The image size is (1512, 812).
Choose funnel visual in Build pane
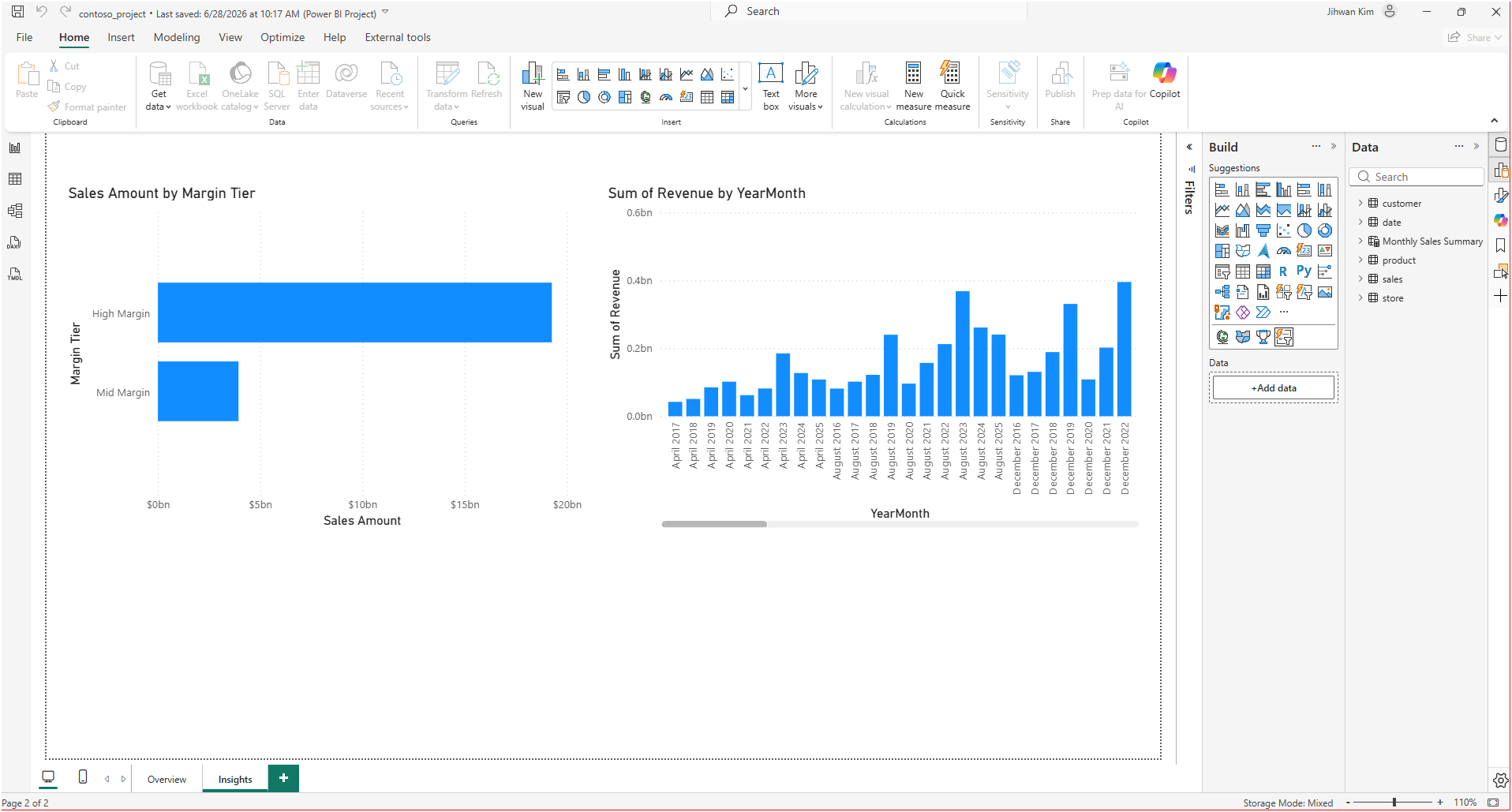(1263, 230)
